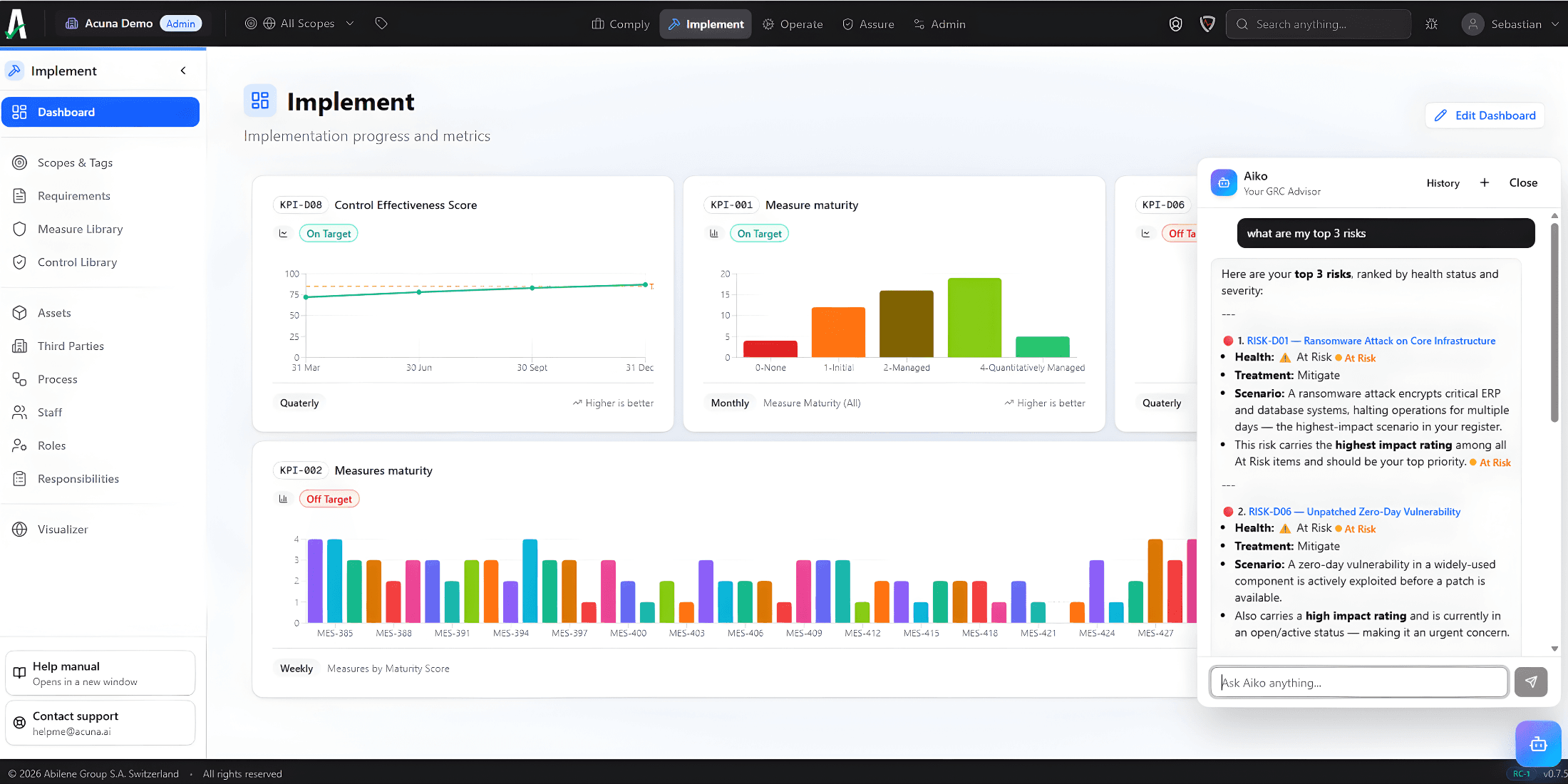Open the Assure tab
1568x784 pixels.
868,24
